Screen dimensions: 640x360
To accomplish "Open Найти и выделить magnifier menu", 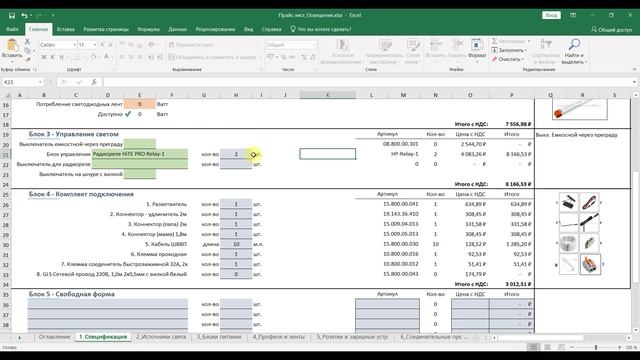I will pyautogui.click(x=574, y=52).
